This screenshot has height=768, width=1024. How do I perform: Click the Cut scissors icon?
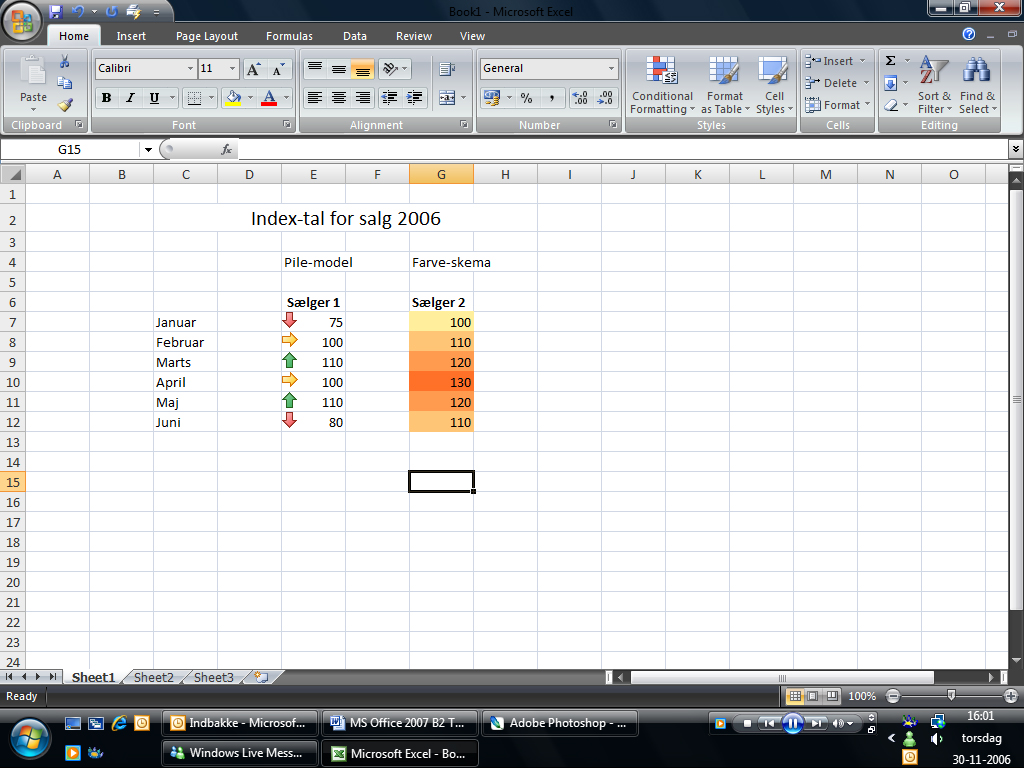click(x=65, y=62)
